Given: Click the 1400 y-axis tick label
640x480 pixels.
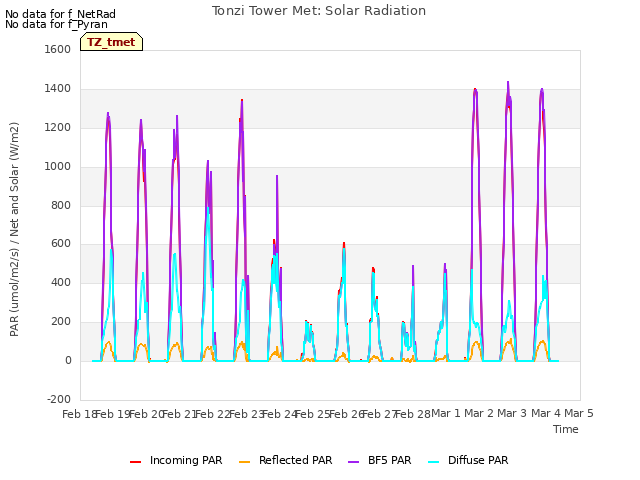Looking at the screenshot, I should pyautogui.click(x=58, y=89).
